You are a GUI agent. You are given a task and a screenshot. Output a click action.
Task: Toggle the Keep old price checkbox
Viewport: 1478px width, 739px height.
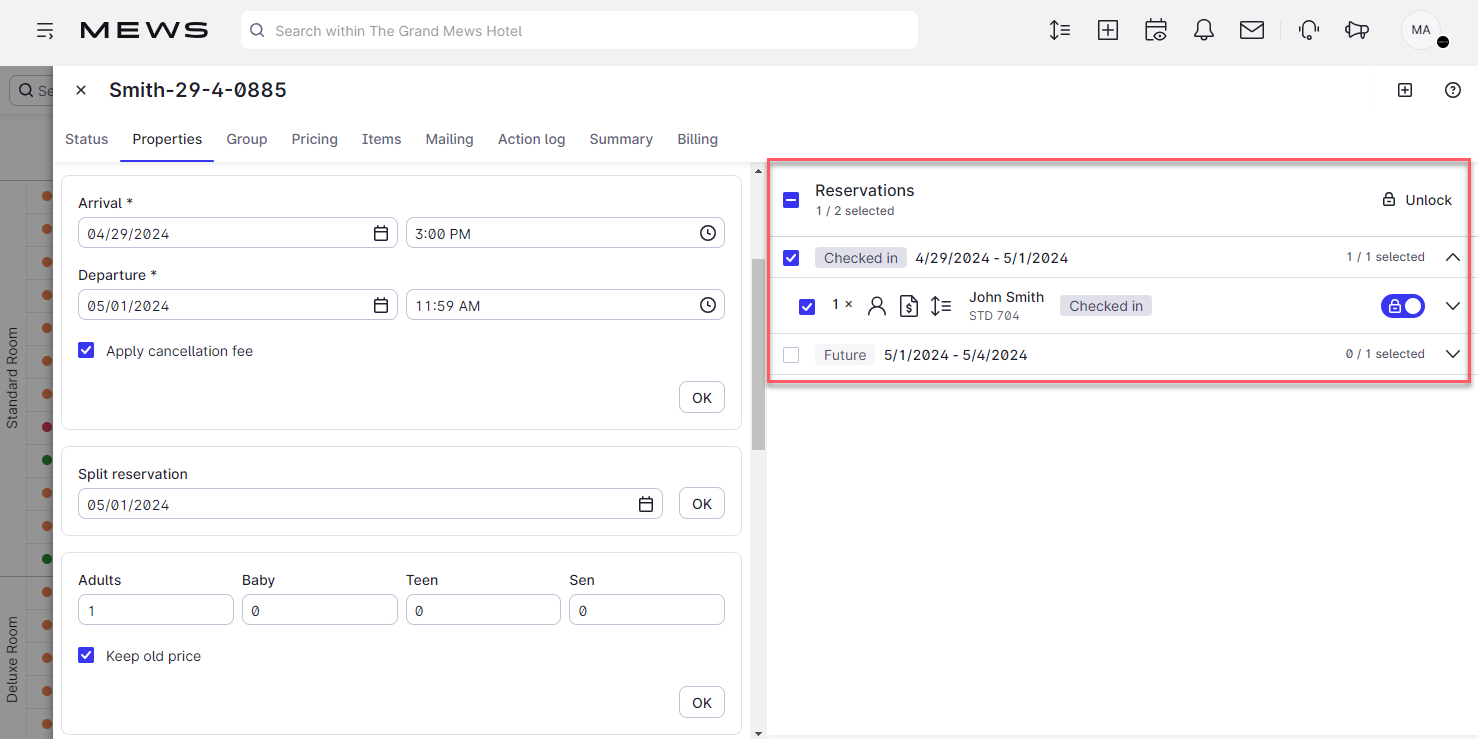[x=87, y=656]
